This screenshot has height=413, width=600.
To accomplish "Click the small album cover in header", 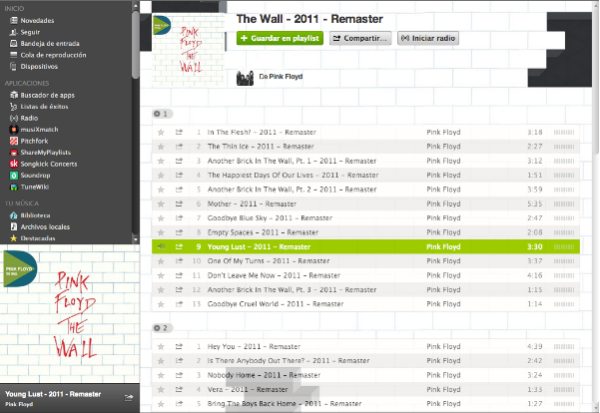I will pyautogui.click(x=188, y=50).
